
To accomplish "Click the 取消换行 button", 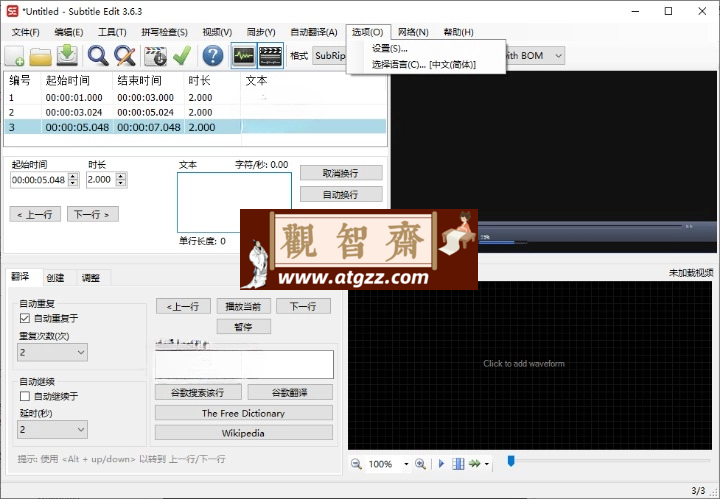I will pos(341,173).
